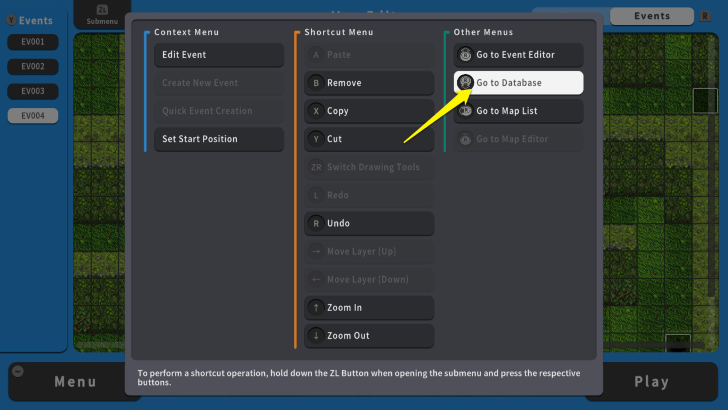Click the up arrow icon beside Zoom In

tap(316, 307)
